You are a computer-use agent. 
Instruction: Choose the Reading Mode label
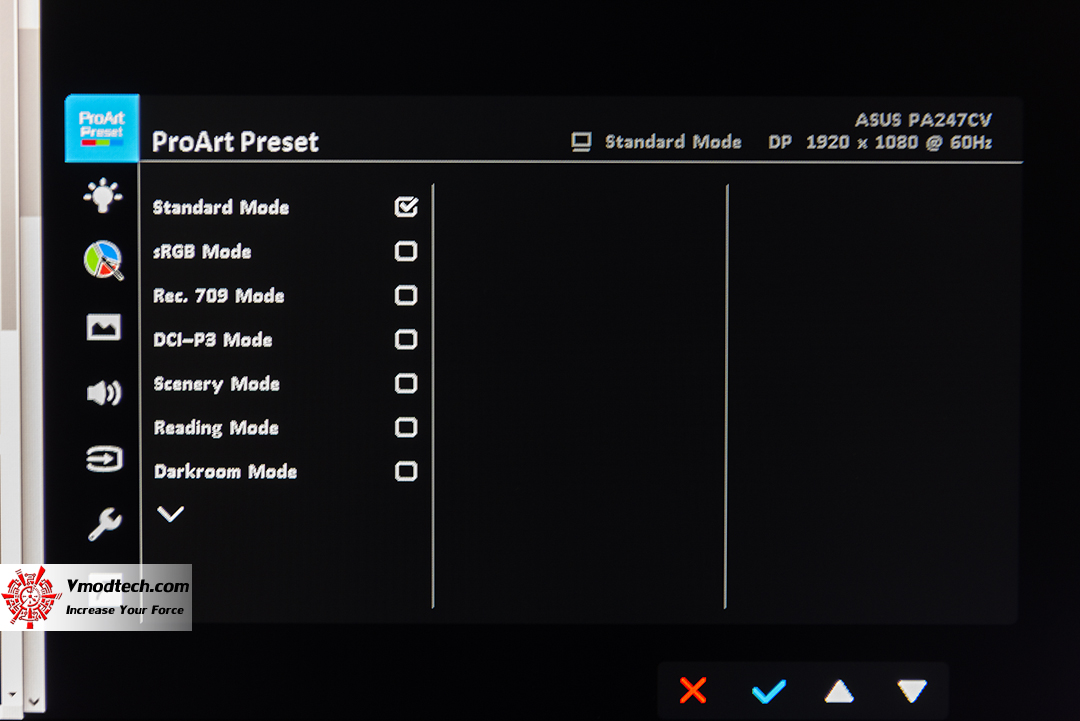pyautogui.click(x=216, y=428)
